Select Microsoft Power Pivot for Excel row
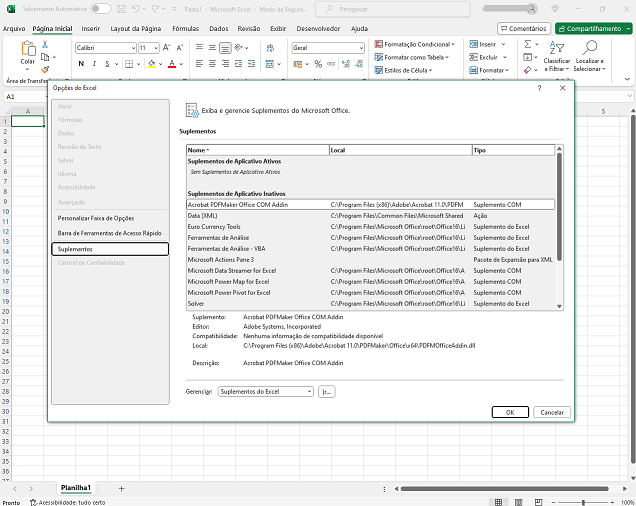 [x=370, y=293]
